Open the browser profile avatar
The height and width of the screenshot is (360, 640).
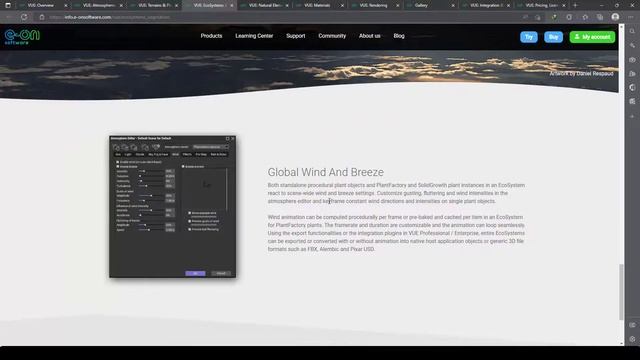[x=615, y=17]
